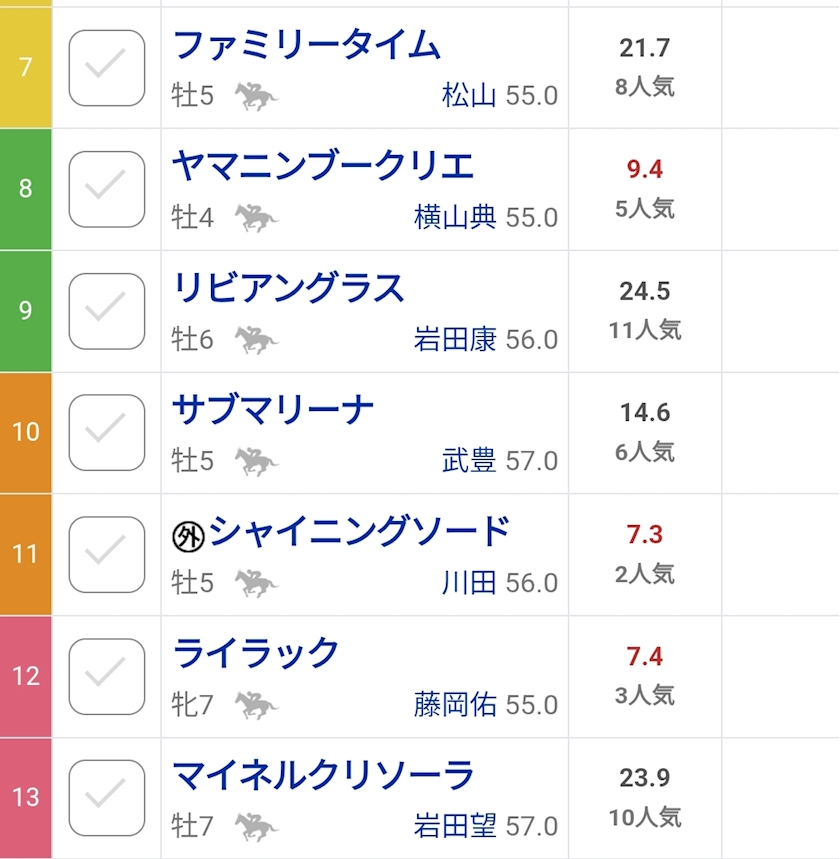Click the horse icon under ライラック
The image size is (840, 859).
[x=256, y=705]
